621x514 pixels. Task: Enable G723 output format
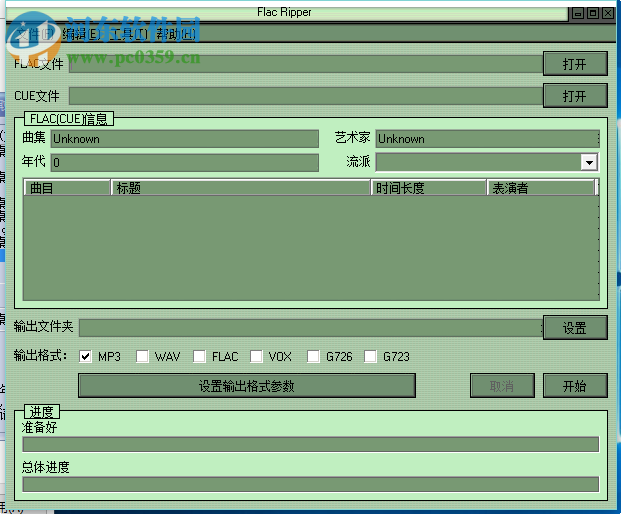click(370, 356)
